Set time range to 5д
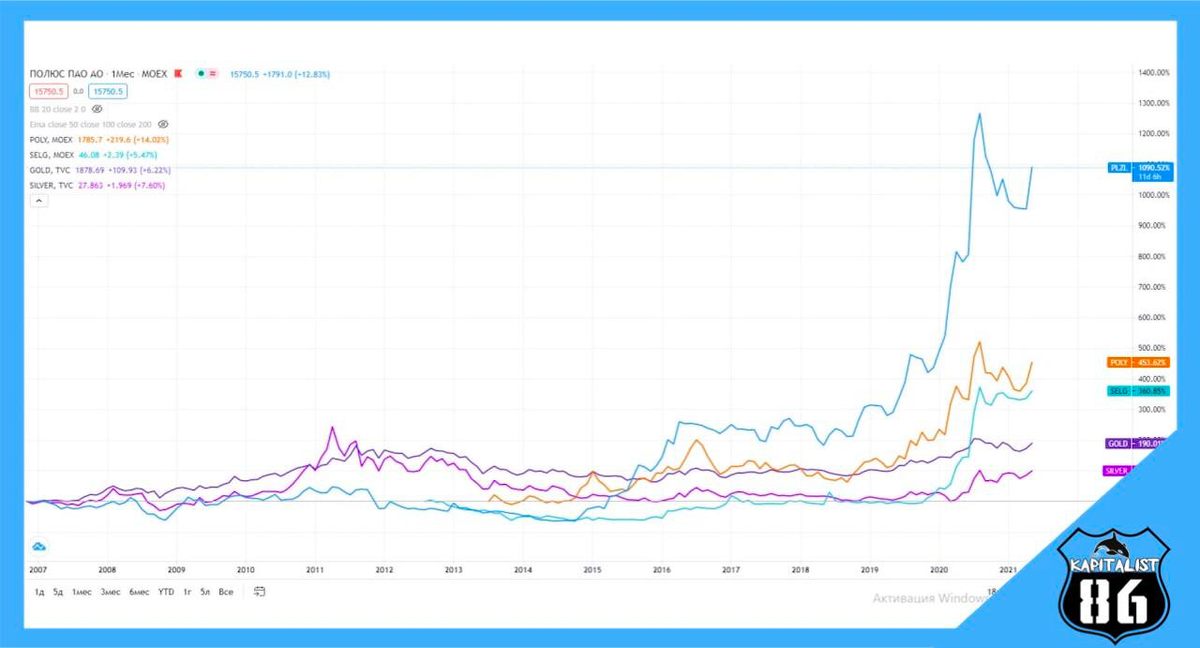This screenshot has height=648, width=1200. point(58,592)
